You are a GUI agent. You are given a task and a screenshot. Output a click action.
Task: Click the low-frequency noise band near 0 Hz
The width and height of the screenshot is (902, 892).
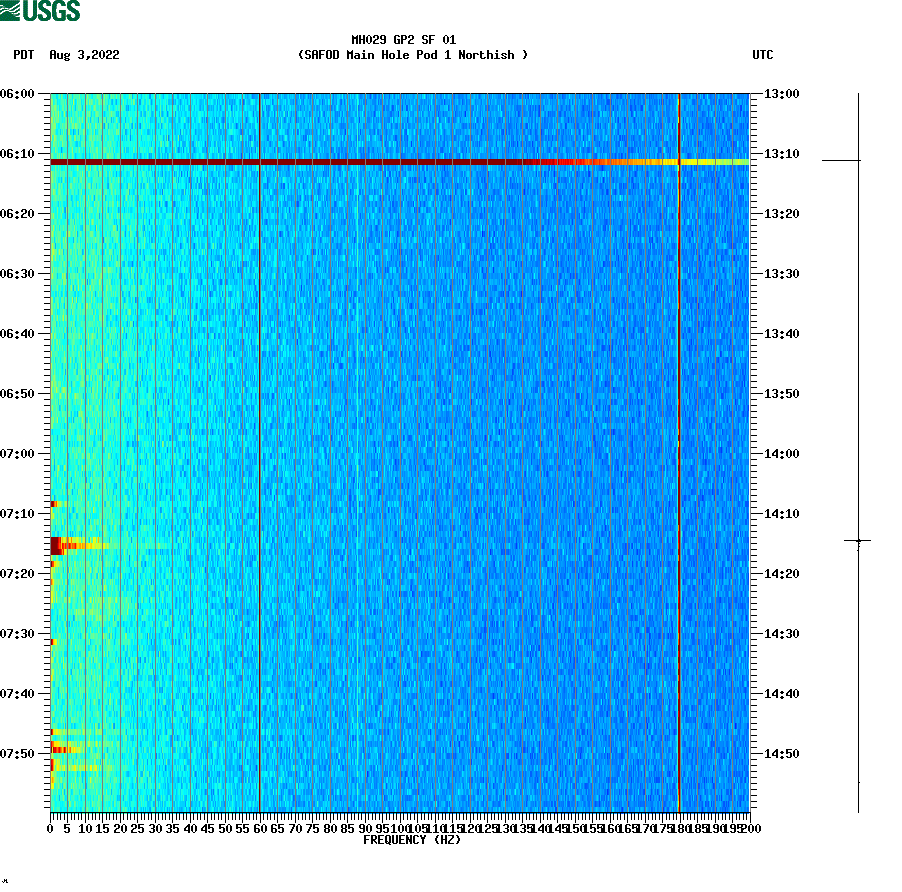tap(52, 400)
